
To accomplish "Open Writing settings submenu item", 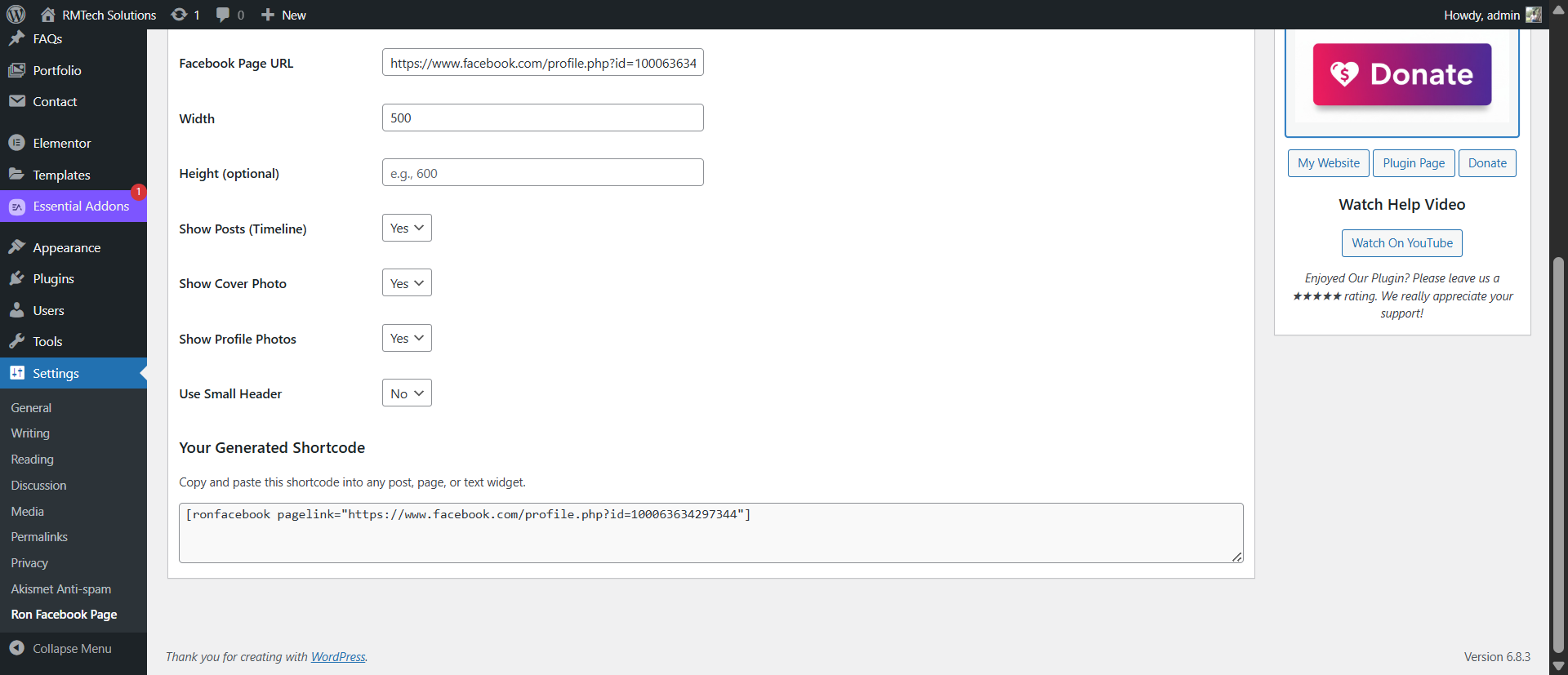I will (30, 433).
